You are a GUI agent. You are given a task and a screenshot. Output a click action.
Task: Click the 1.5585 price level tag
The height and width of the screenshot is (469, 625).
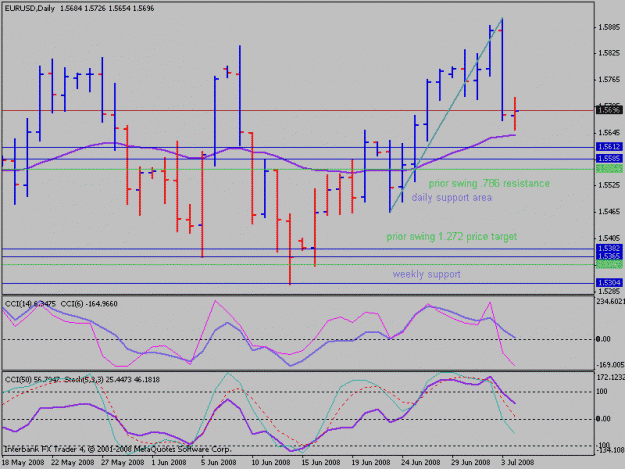click(609, 159)
